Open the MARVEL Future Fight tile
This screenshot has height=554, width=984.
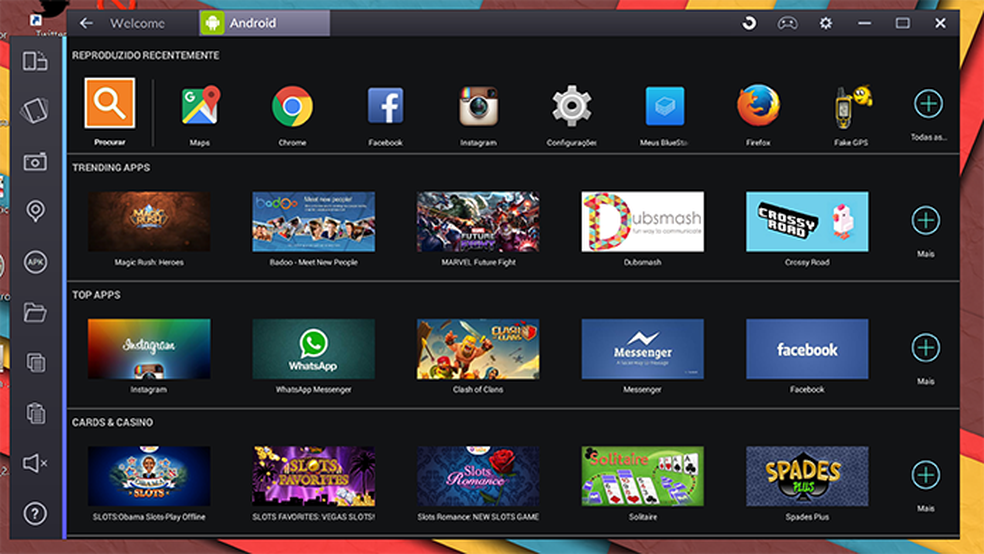tap(478, 221)
